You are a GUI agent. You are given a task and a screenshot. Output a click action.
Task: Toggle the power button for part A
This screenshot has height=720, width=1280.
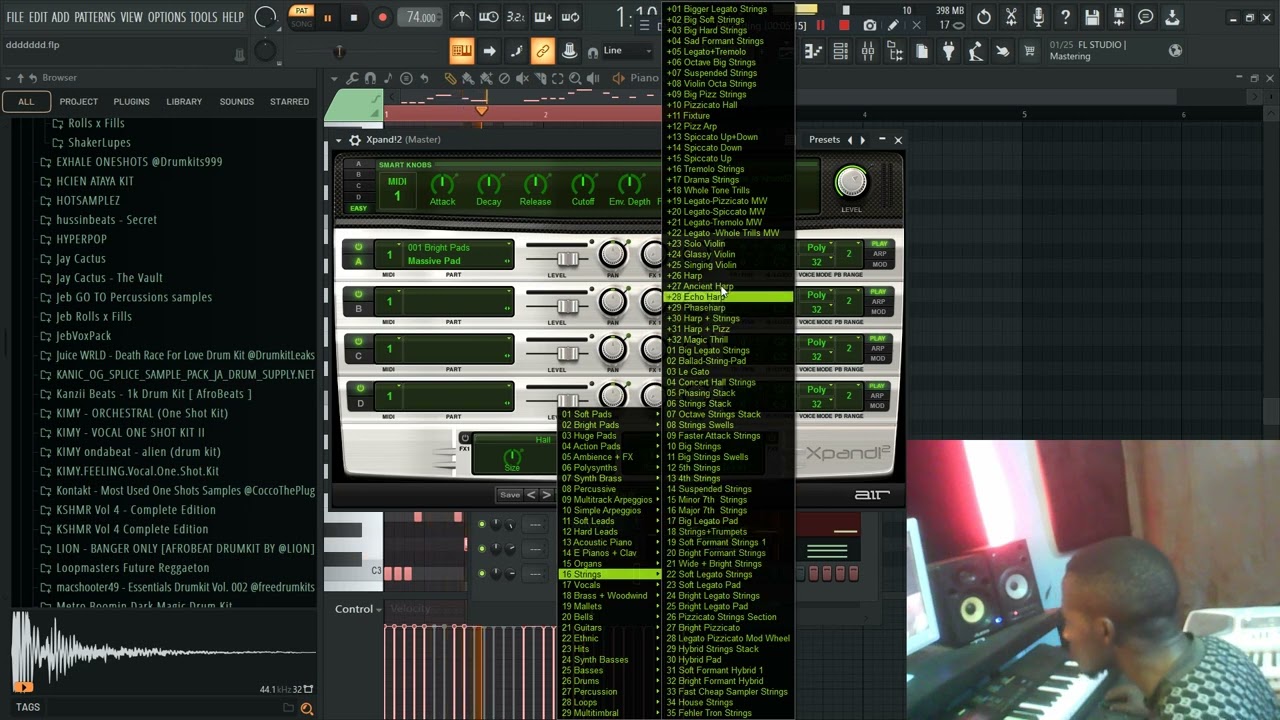click(x=358, y=248)
